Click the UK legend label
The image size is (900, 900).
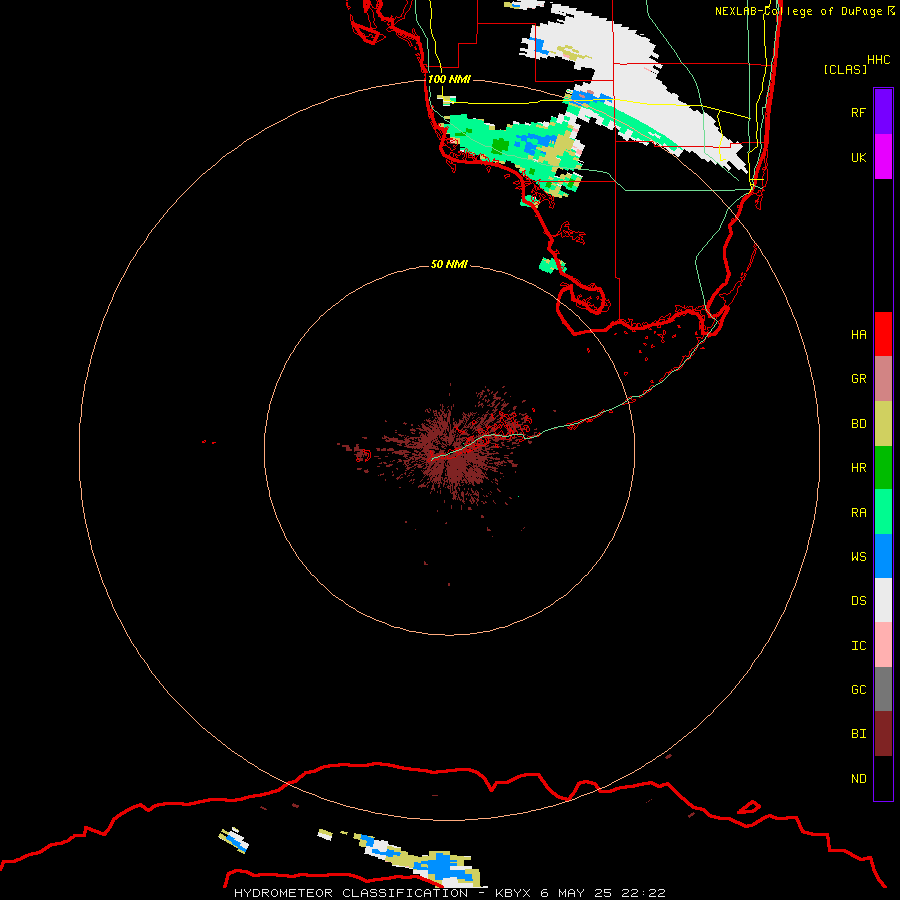coord(858,157)
